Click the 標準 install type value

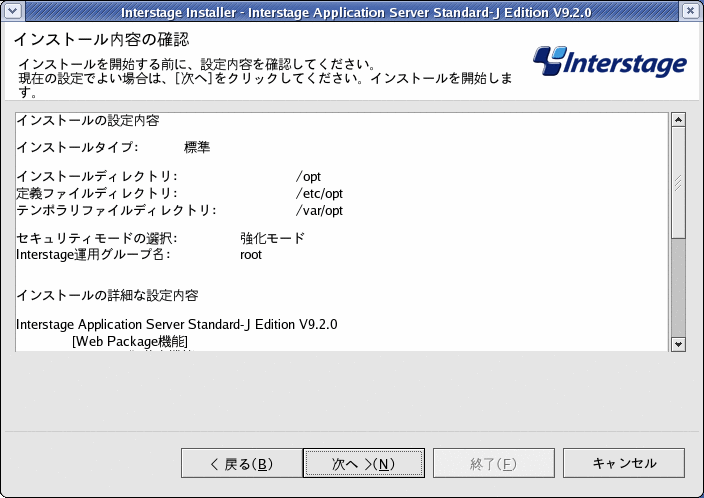point(197,147)
